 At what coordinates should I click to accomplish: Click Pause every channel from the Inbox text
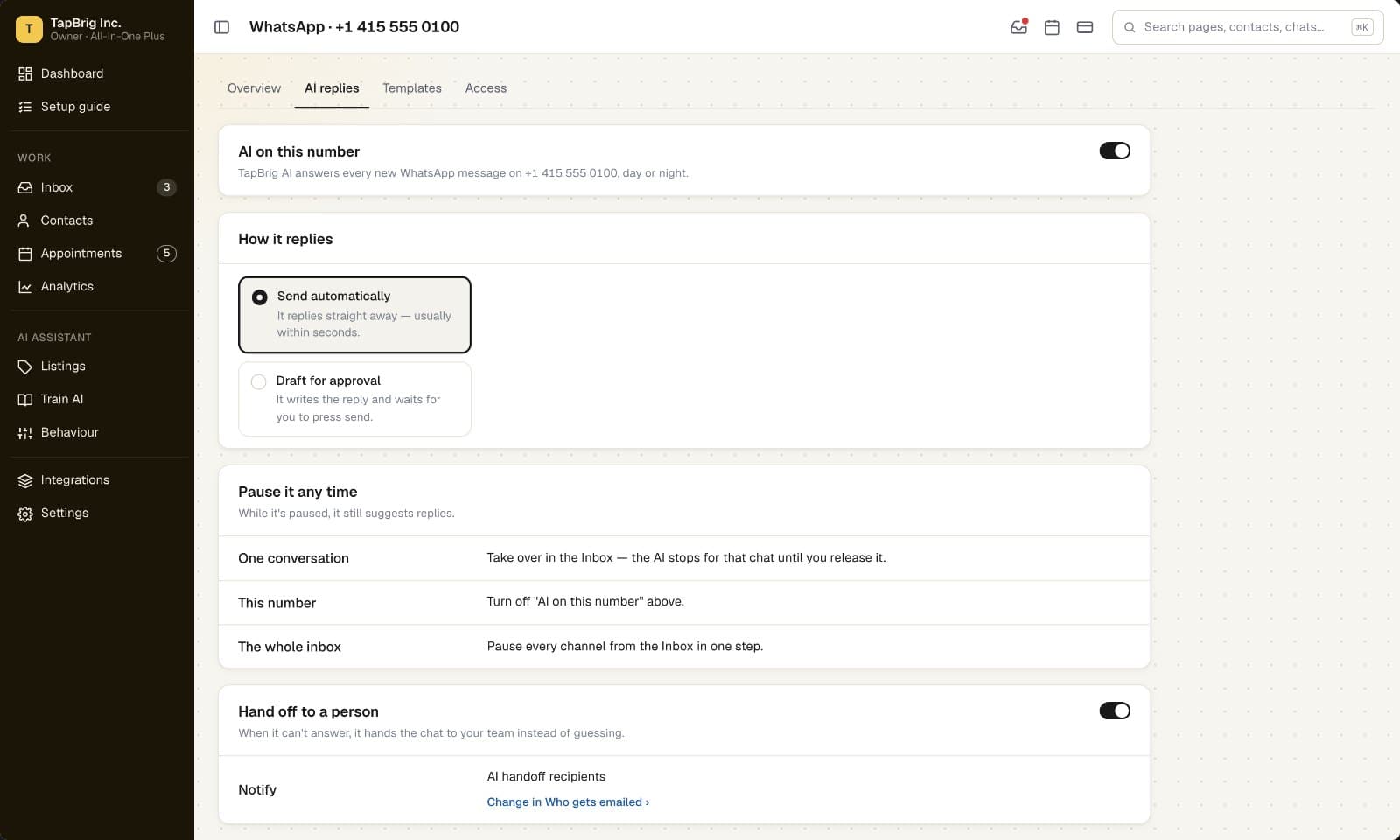tap(625, 647)
